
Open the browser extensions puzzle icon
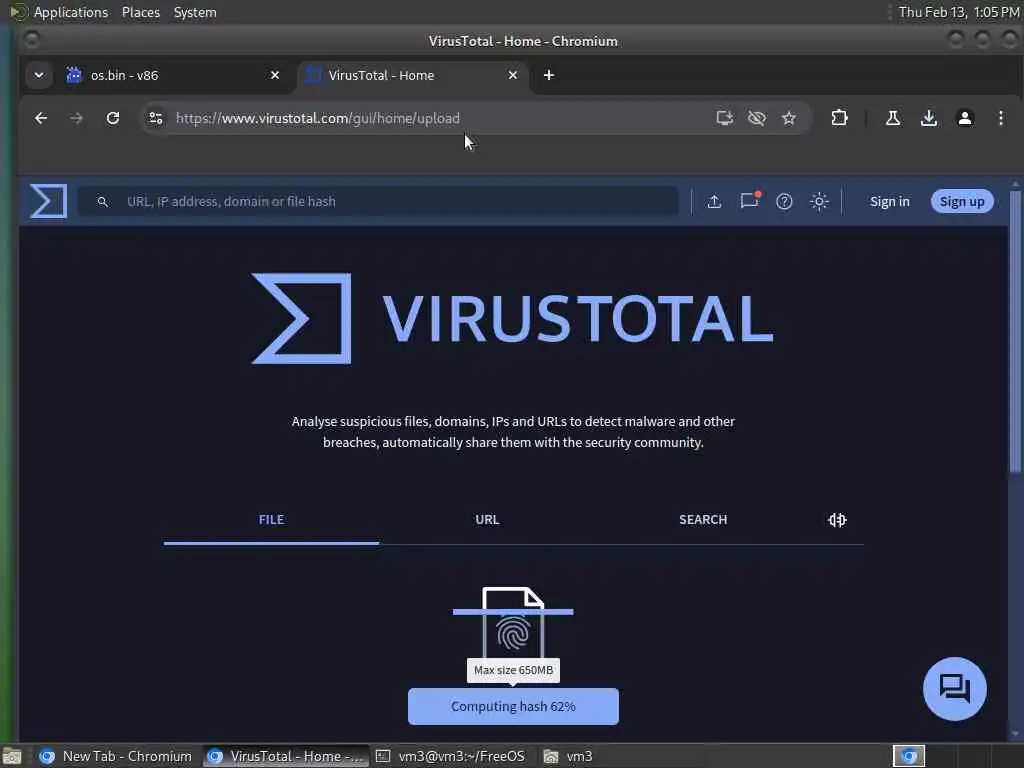[839, 118]
